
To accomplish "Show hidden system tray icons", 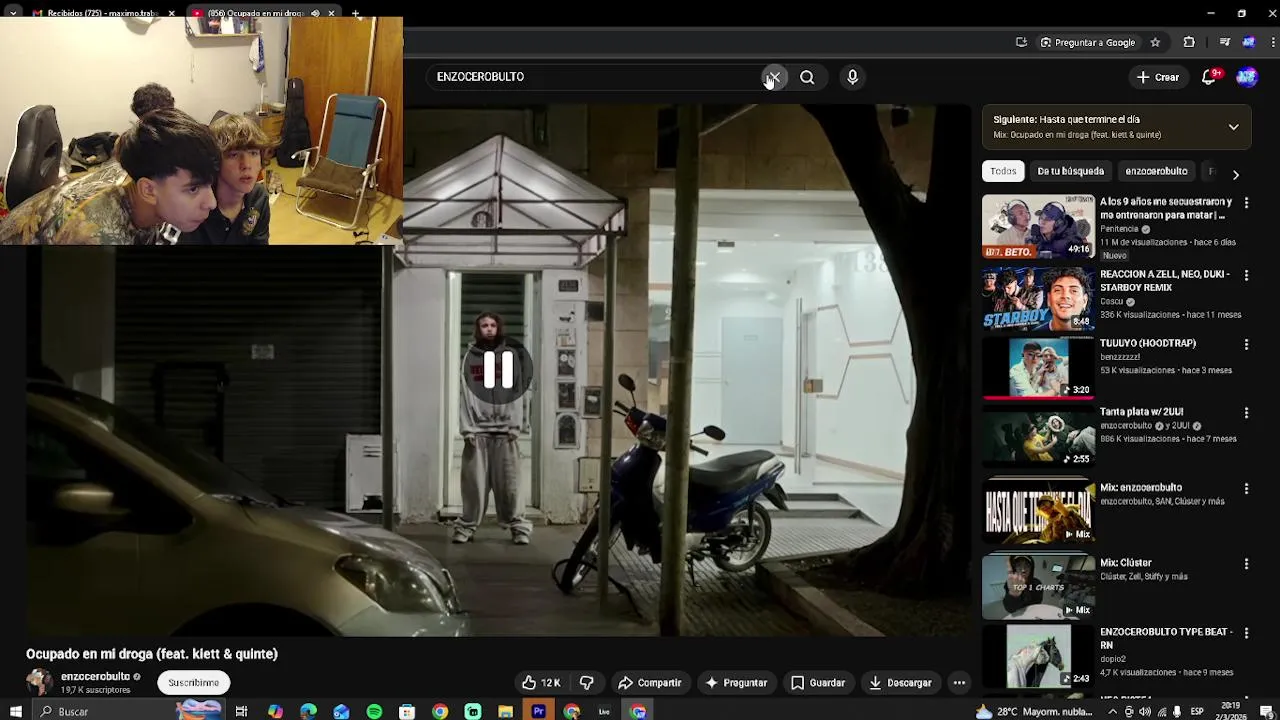I will coord(1112,712).
